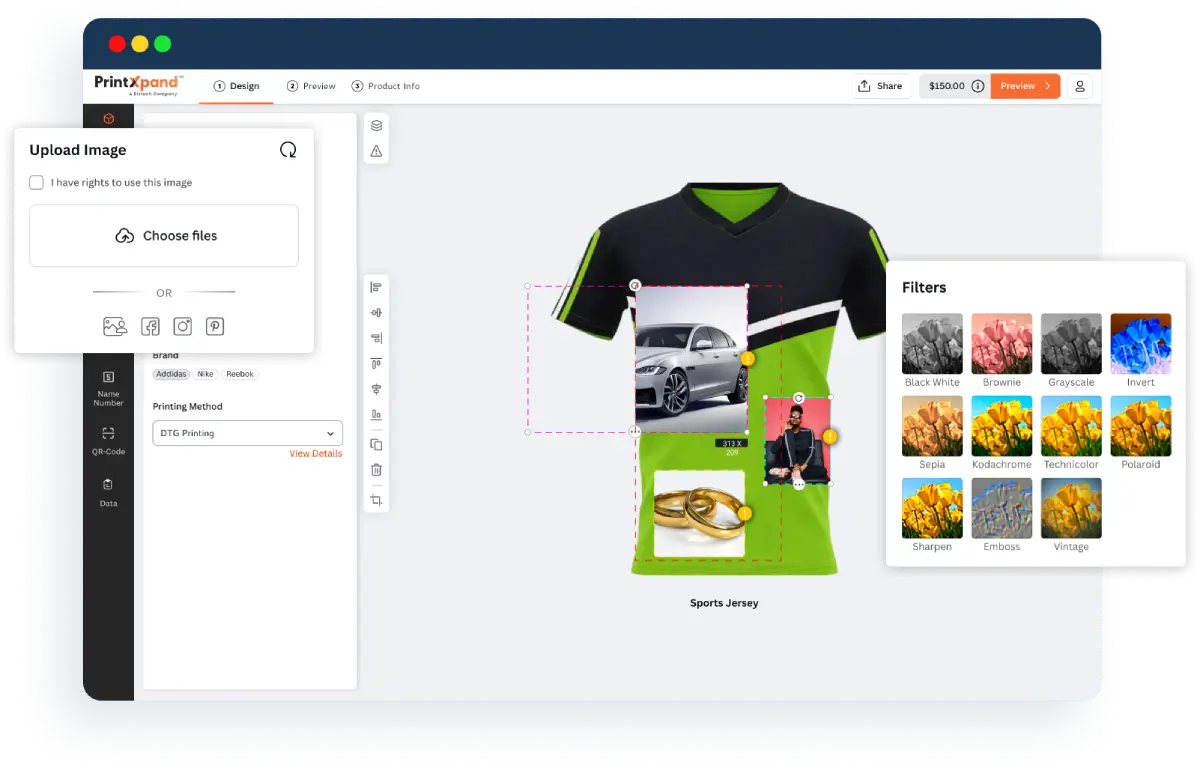Screen dimensions: 1200x765
Task: Select the Nike brand option
Action: pyautogui.click(x=205, y=374)
